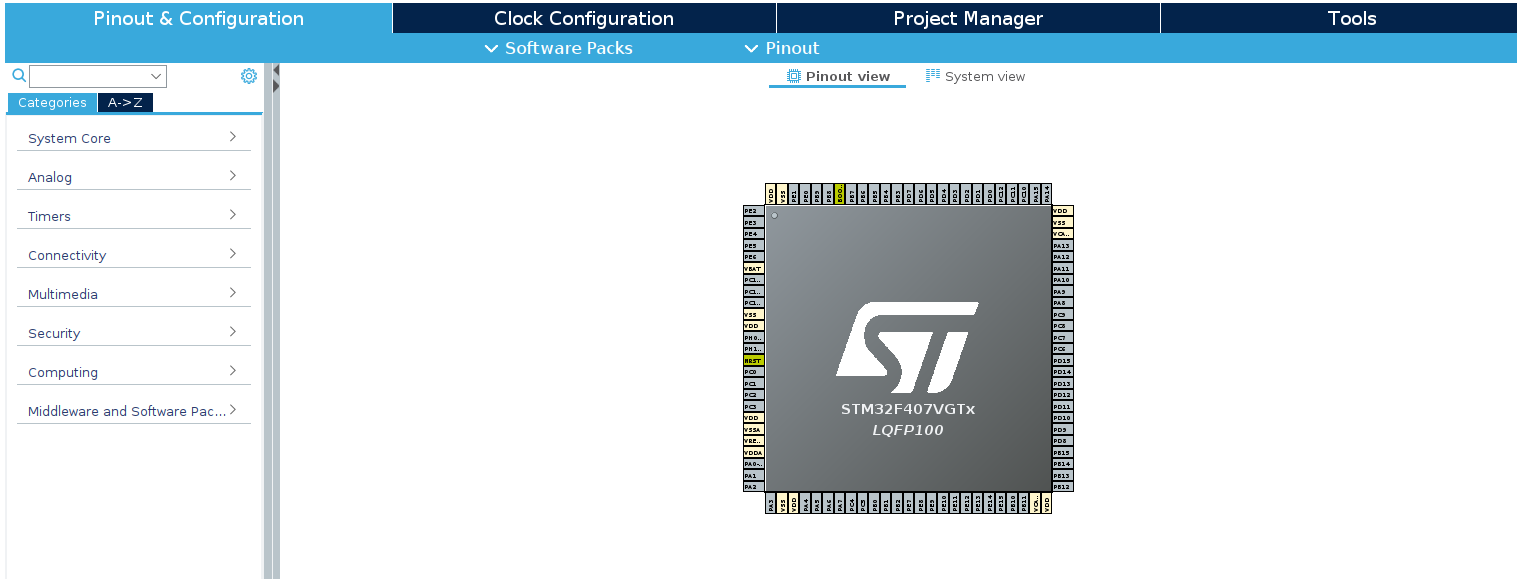Click the search magnifier icon
This screenshot has height=579, width=1517.
click(18, 76)
